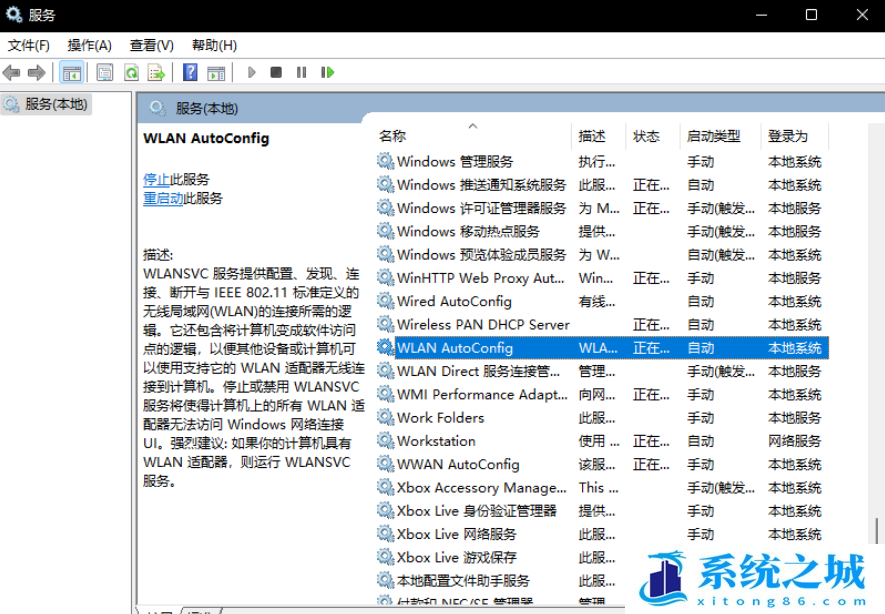Click the green Refresh toolbar icon
The image size is (885, 614).
pos(131,73)
